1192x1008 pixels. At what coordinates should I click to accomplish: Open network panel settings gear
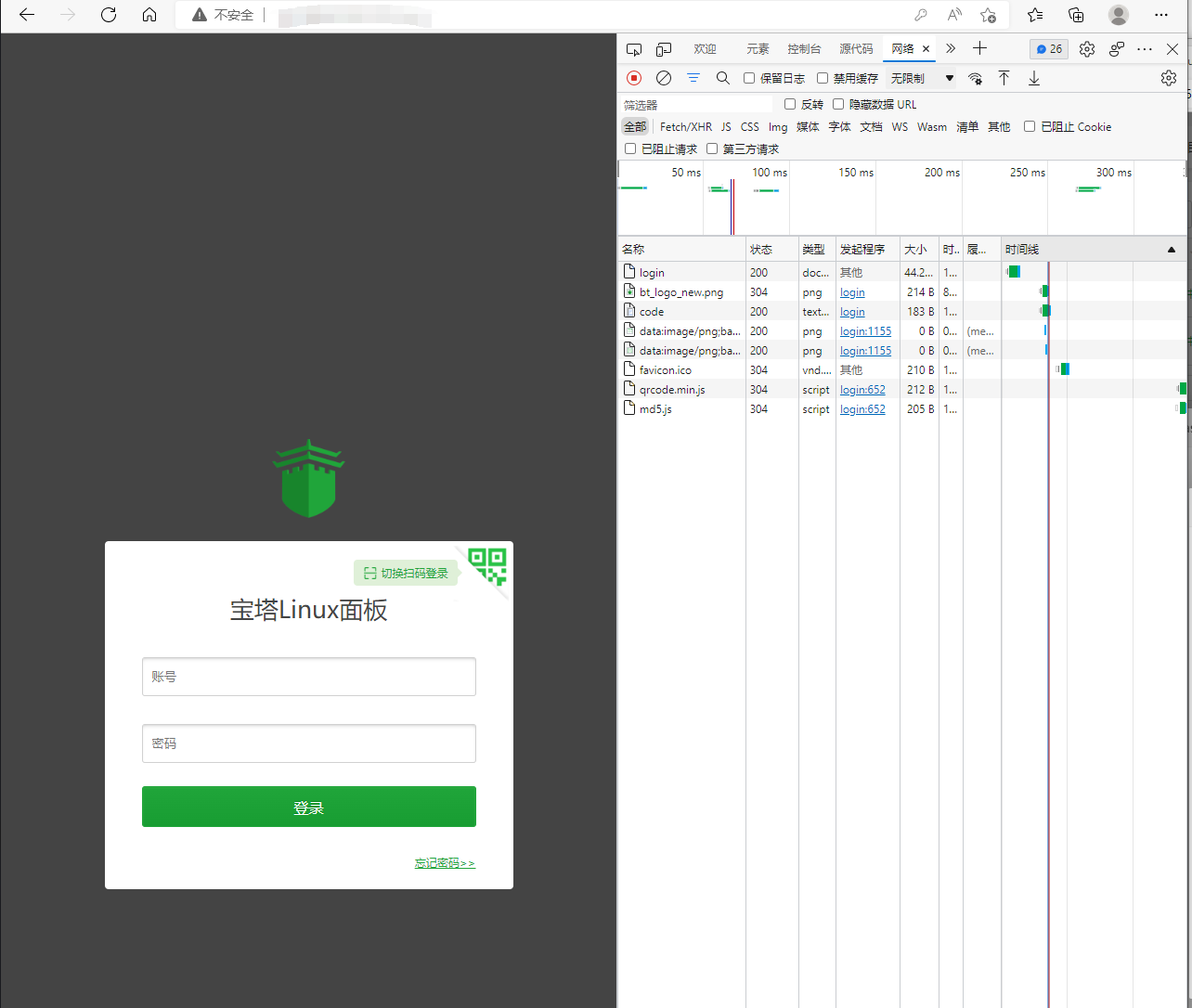tap(1169, 78)
